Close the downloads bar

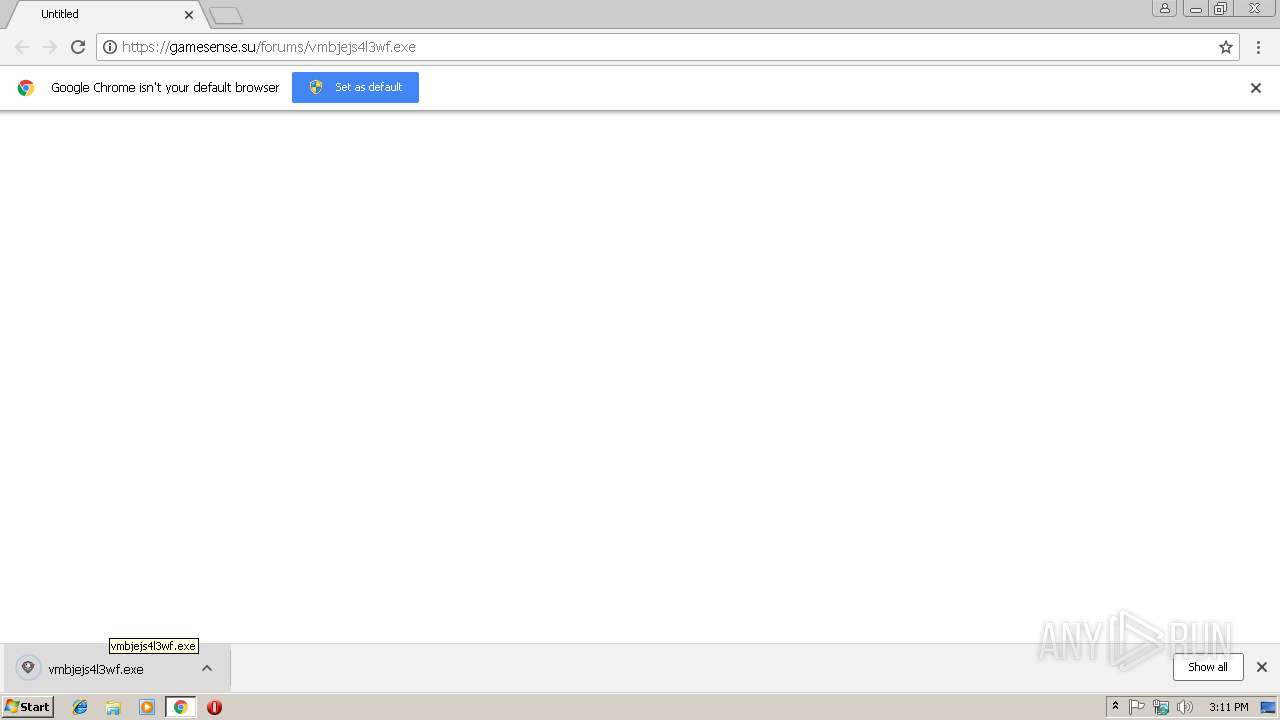point(1262,667)
